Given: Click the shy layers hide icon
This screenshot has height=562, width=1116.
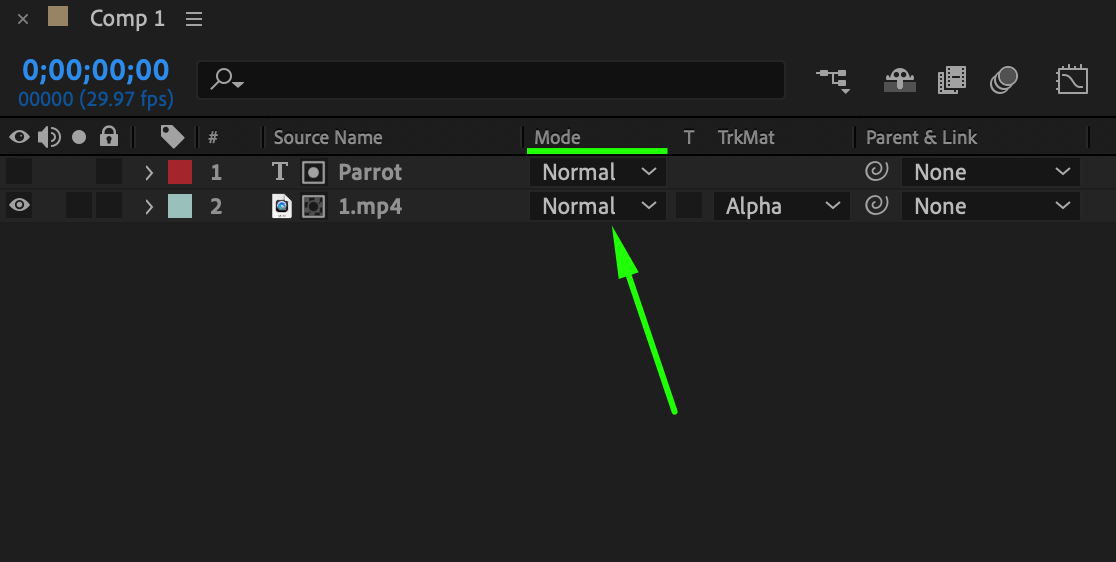Looking at the screenshot, I should coord(901,79).
